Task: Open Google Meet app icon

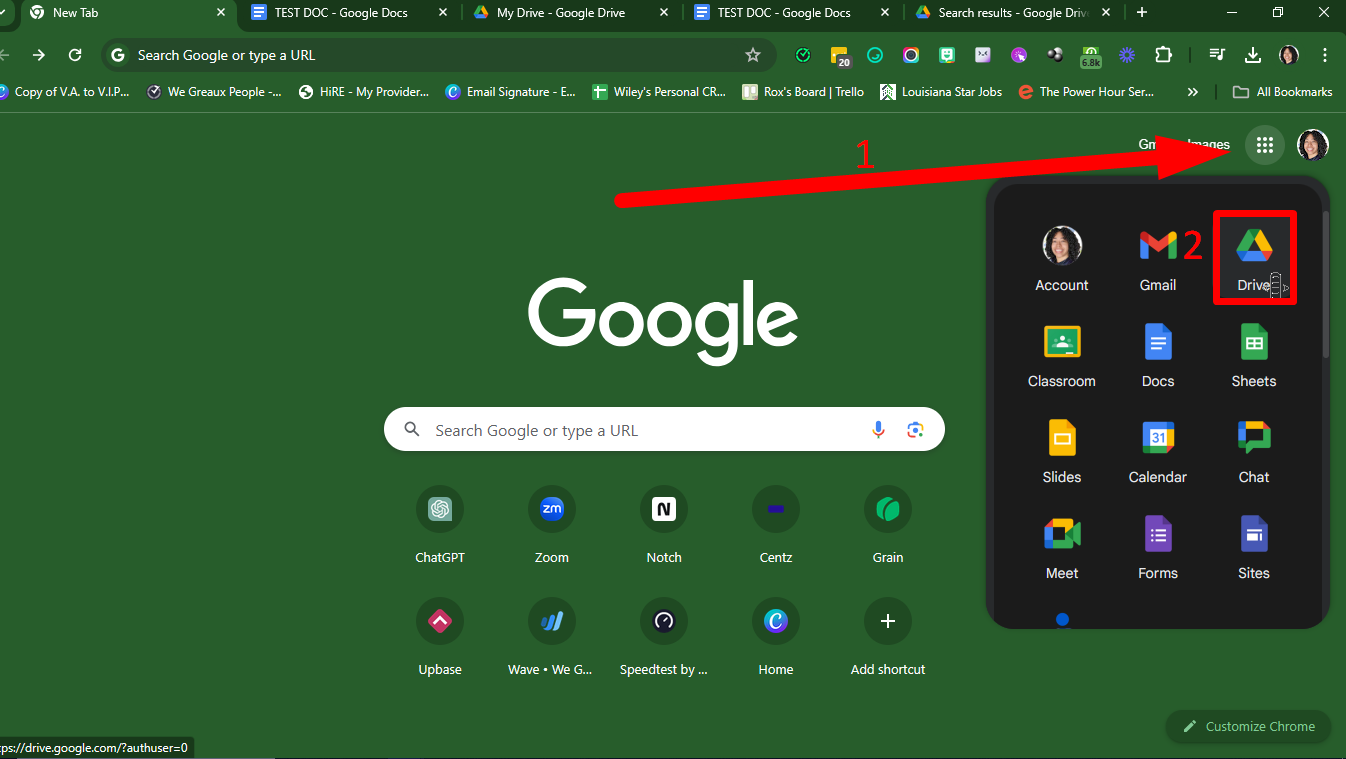Action: point(1061,546)
